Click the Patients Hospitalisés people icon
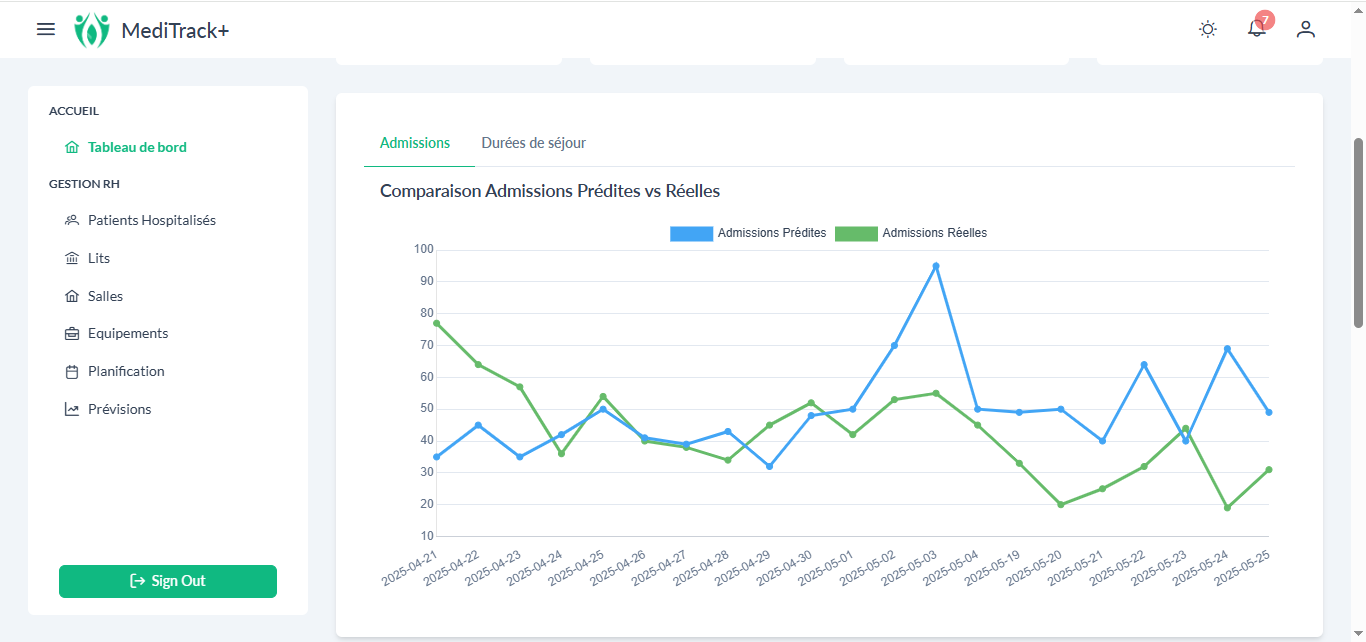 [x=71, y=220]
